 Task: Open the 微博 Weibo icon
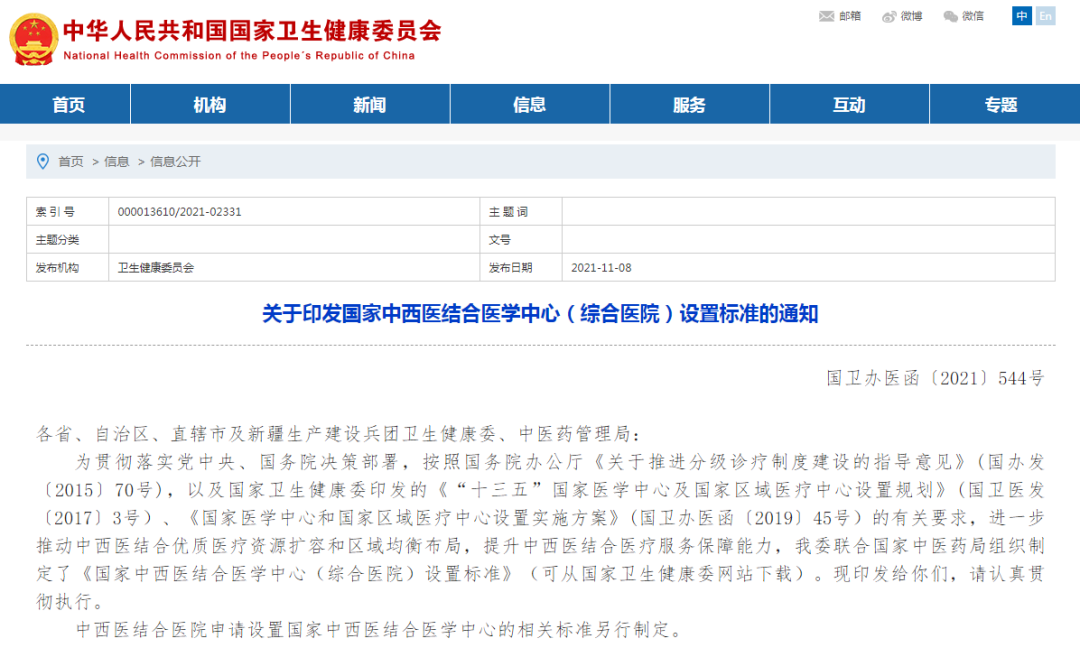tap(889, 16)
